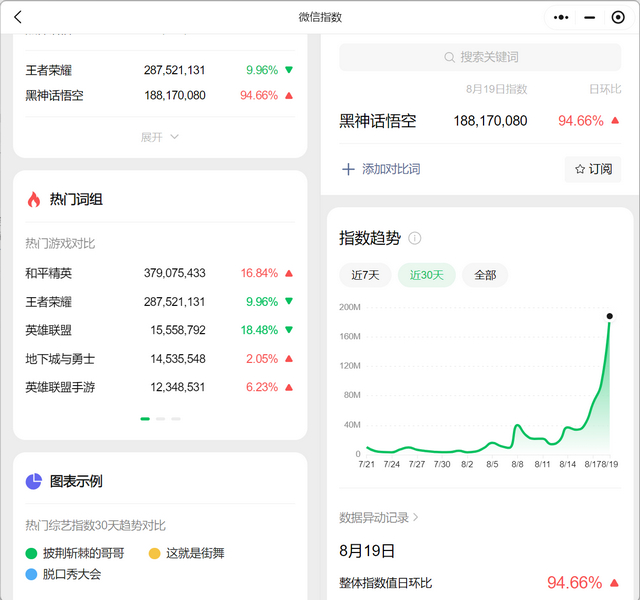Open 王者荣耀 in the top-left list
The image size is (640, 600).
click(49, 70)
